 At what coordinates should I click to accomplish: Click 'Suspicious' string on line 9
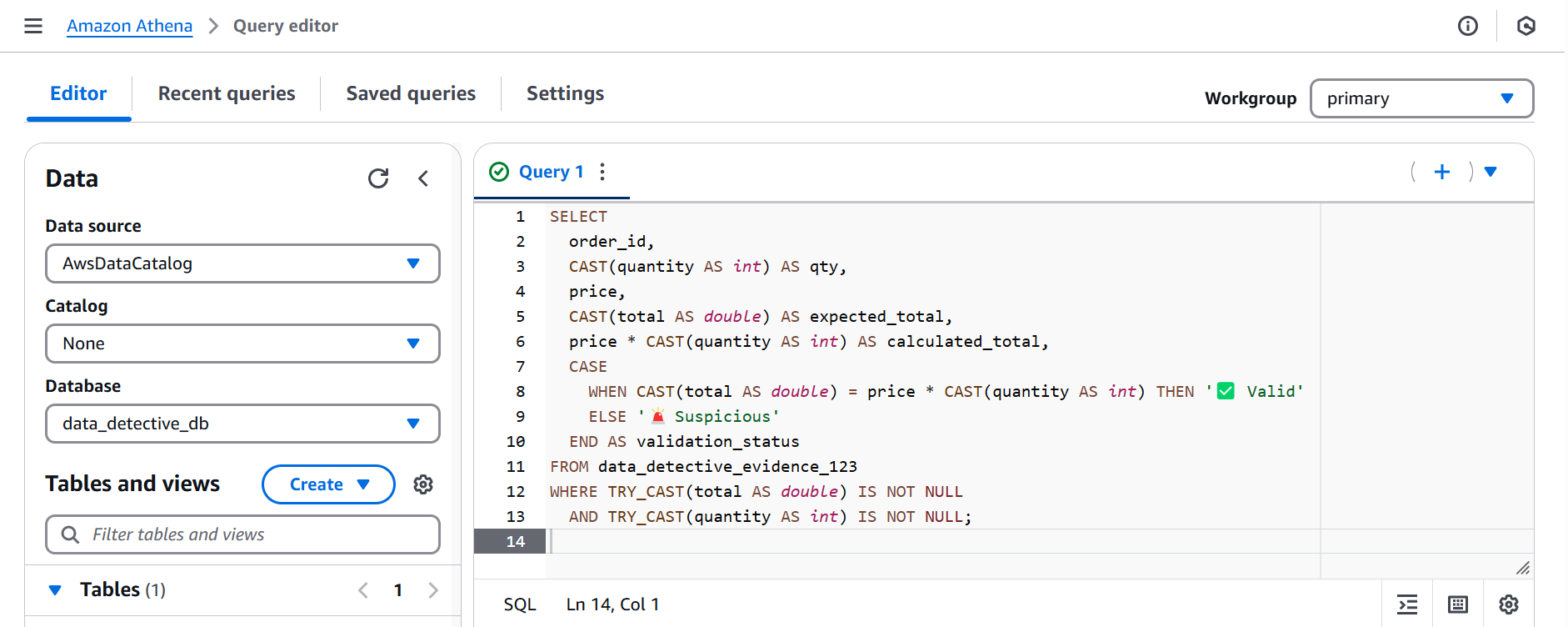coord(709,417)
